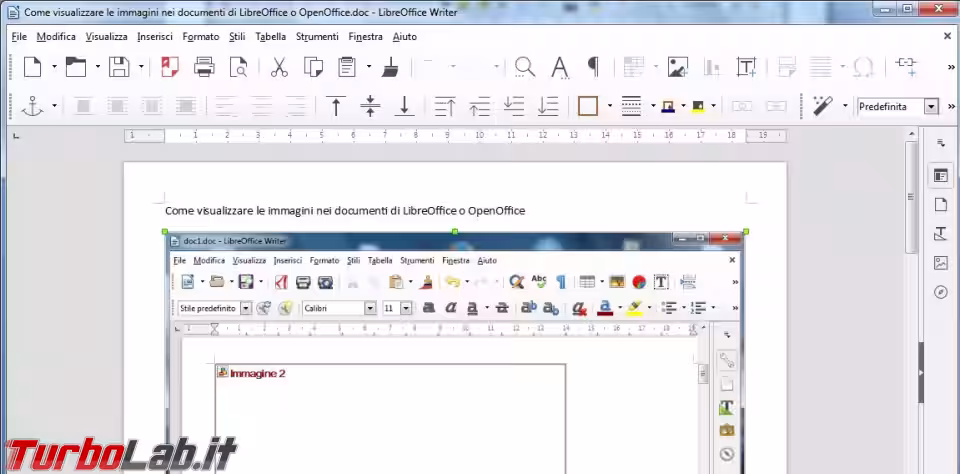
Task: Bring image to front icon
Action: click(x=444, y=106)
